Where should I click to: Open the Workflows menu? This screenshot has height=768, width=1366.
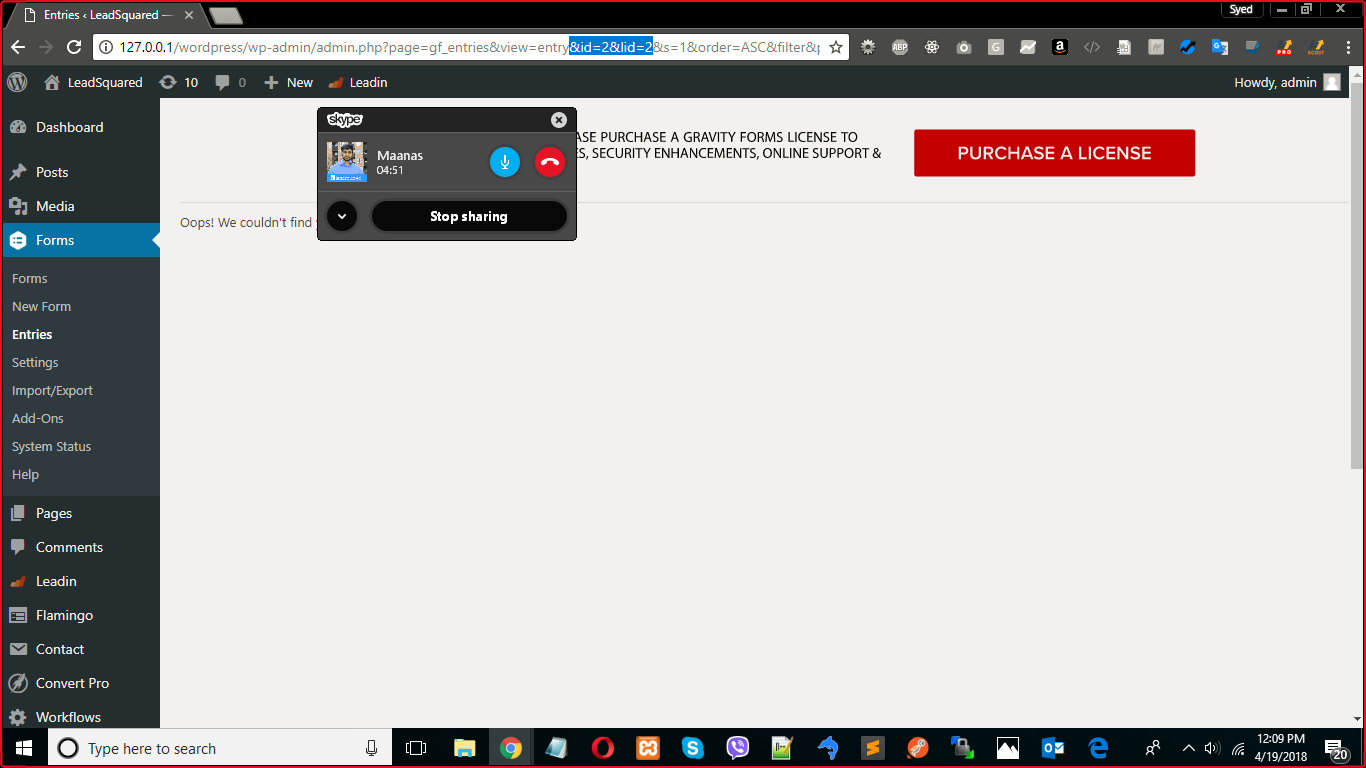80,716
